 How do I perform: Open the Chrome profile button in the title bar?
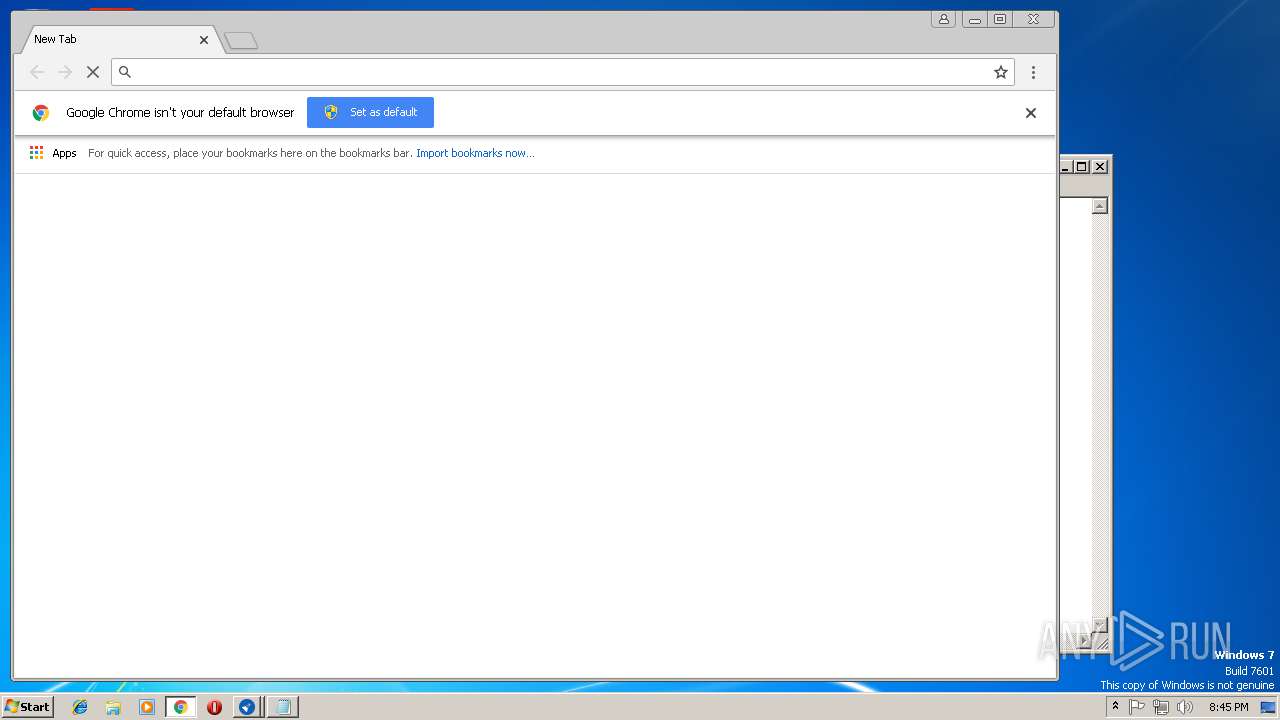[943, 19]
